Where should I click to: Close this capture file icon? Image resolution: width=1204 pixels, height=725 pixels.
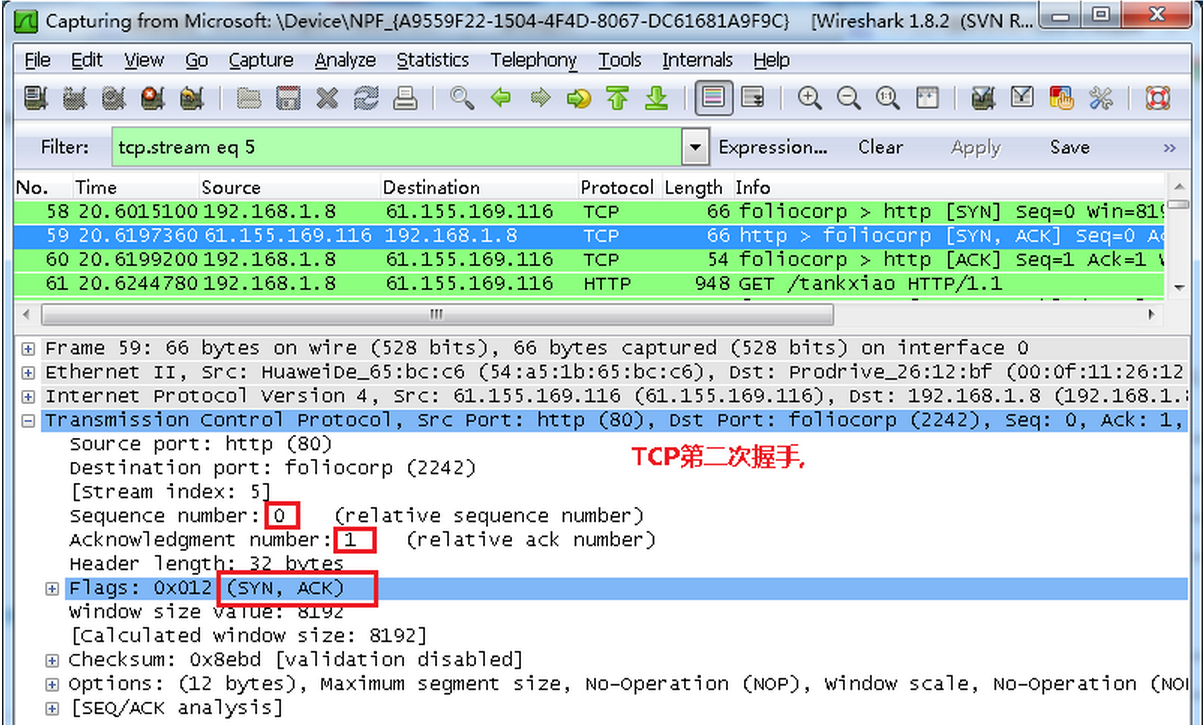click(327, 98)
